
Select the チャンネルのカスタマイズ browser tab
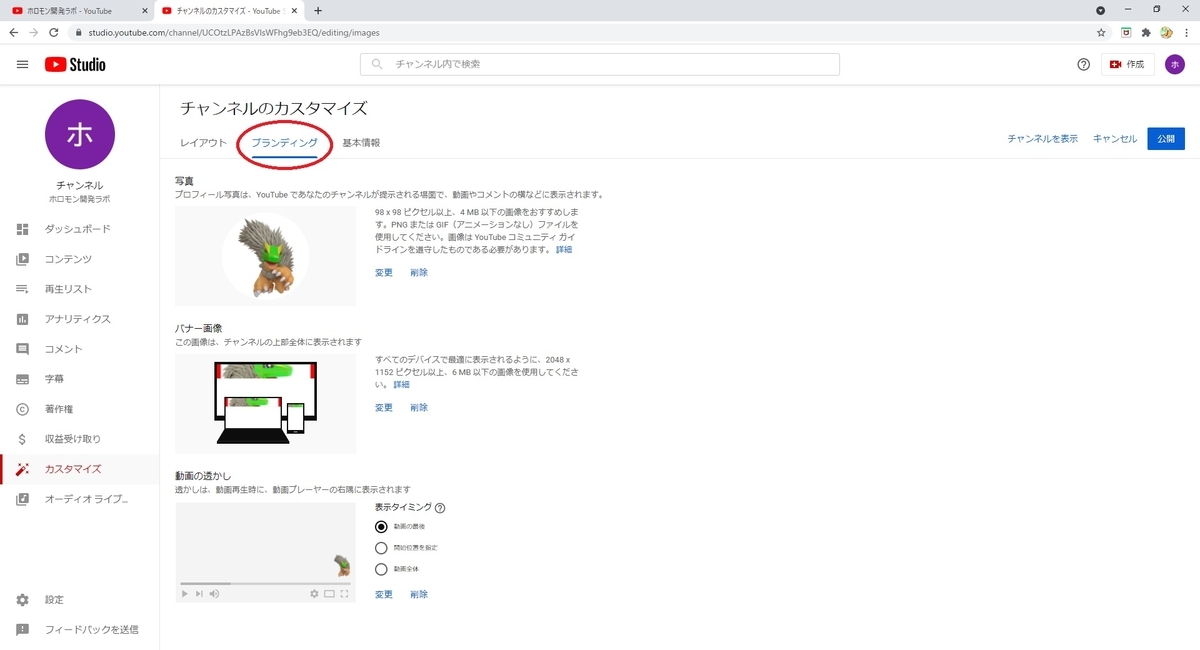(229, 11)
